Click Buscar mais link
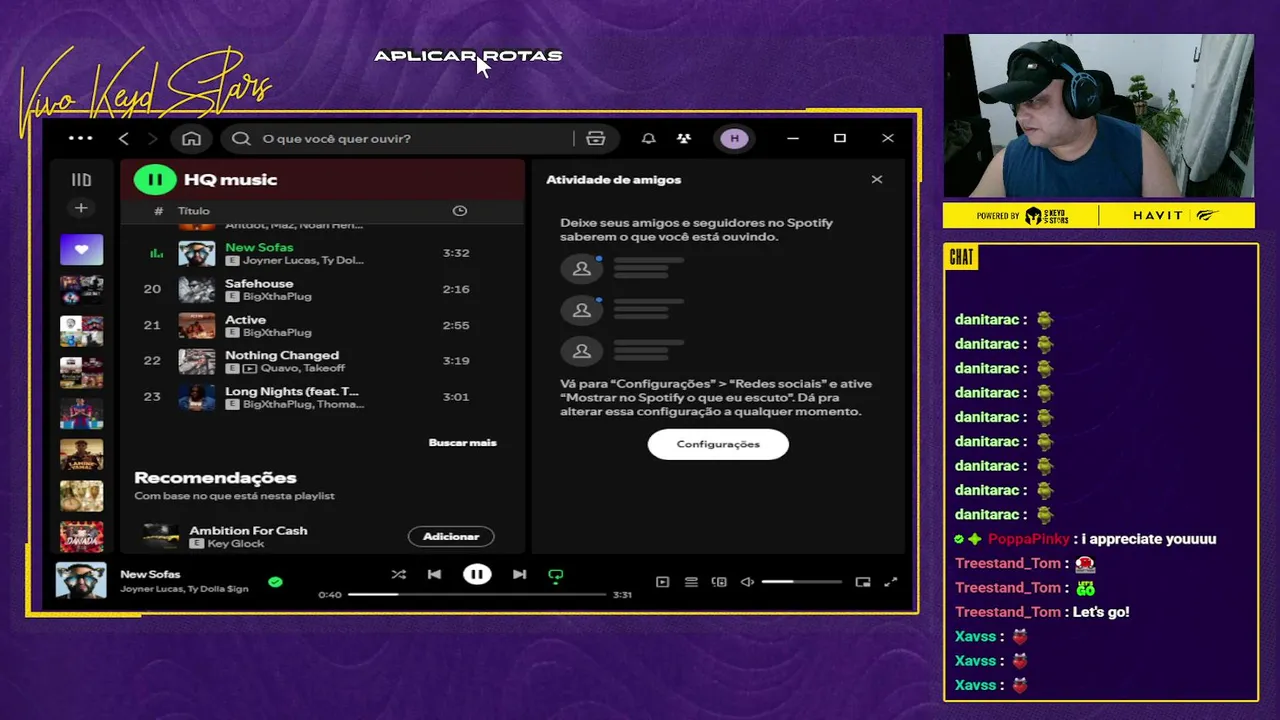 coord(462,442)
